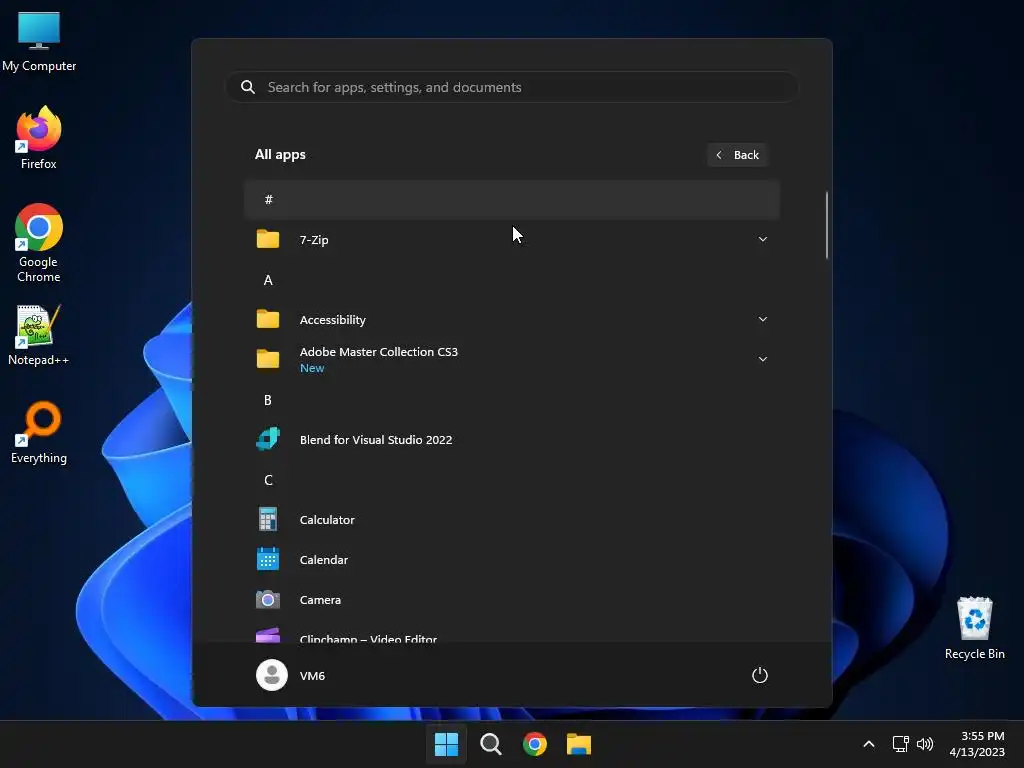1024x768 pixels.
Task: Click the search apps input field
Action: tap(512, 87)
